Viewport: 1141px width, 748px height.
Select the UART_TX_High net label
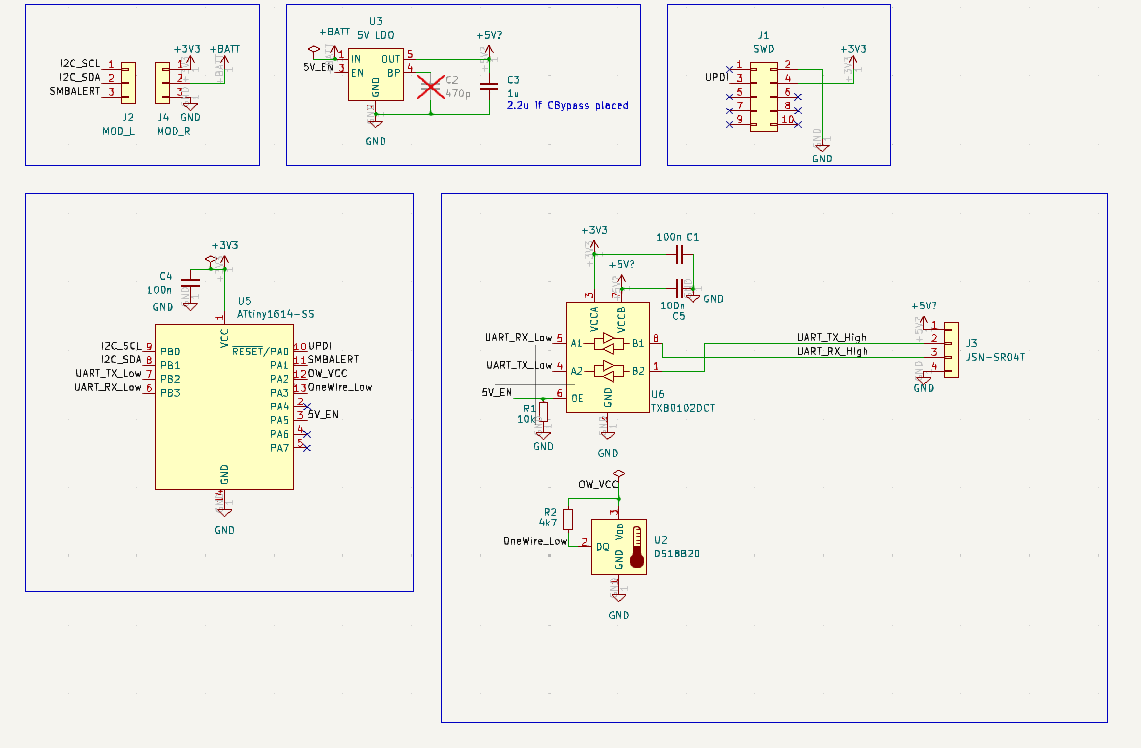831,338
